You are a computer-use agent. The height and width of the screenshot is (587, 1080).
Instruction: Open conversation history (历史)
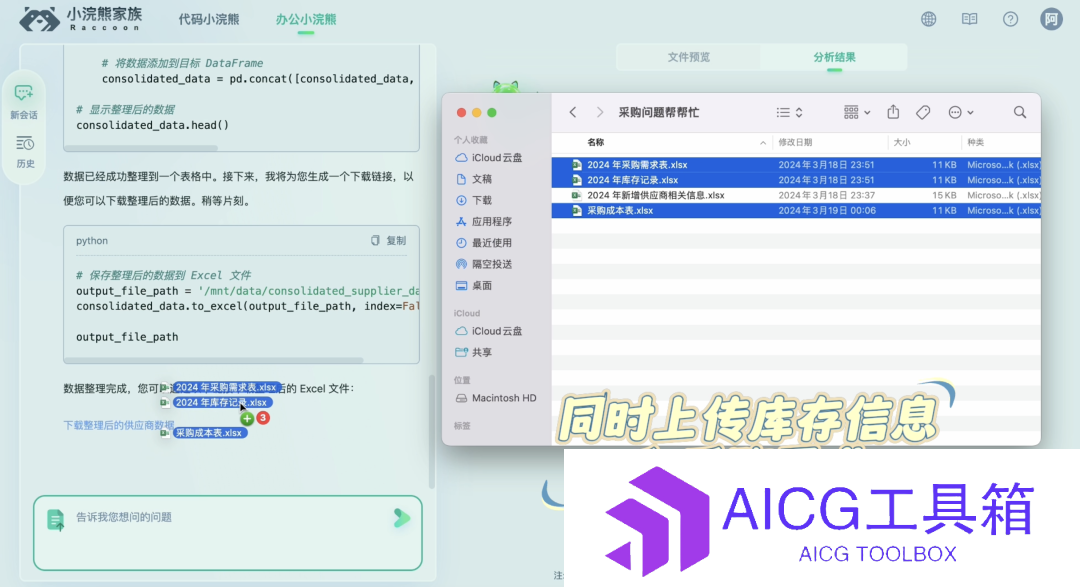click(25, 152)
